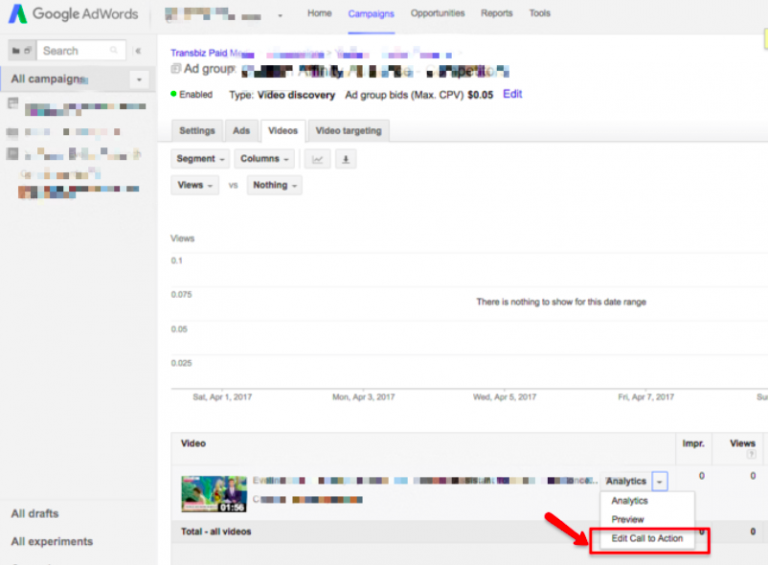Choose Analytics from the dropdown menu

tap(629, 501)
